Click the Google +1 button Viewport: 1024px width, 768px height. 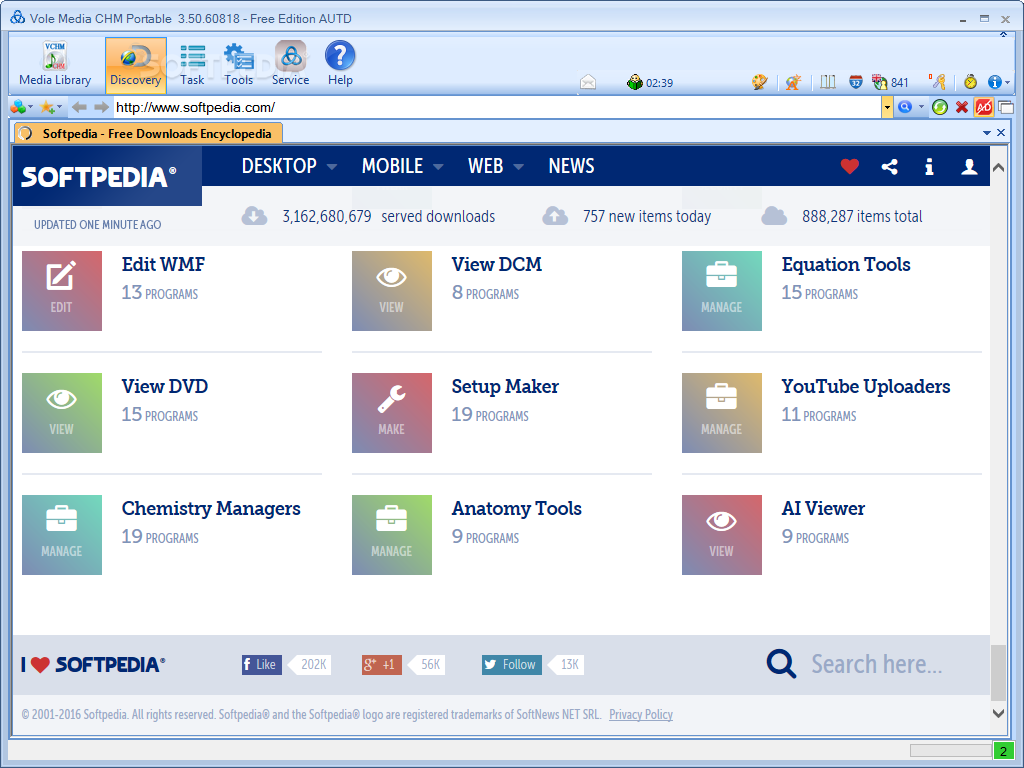tap(382, 664)
